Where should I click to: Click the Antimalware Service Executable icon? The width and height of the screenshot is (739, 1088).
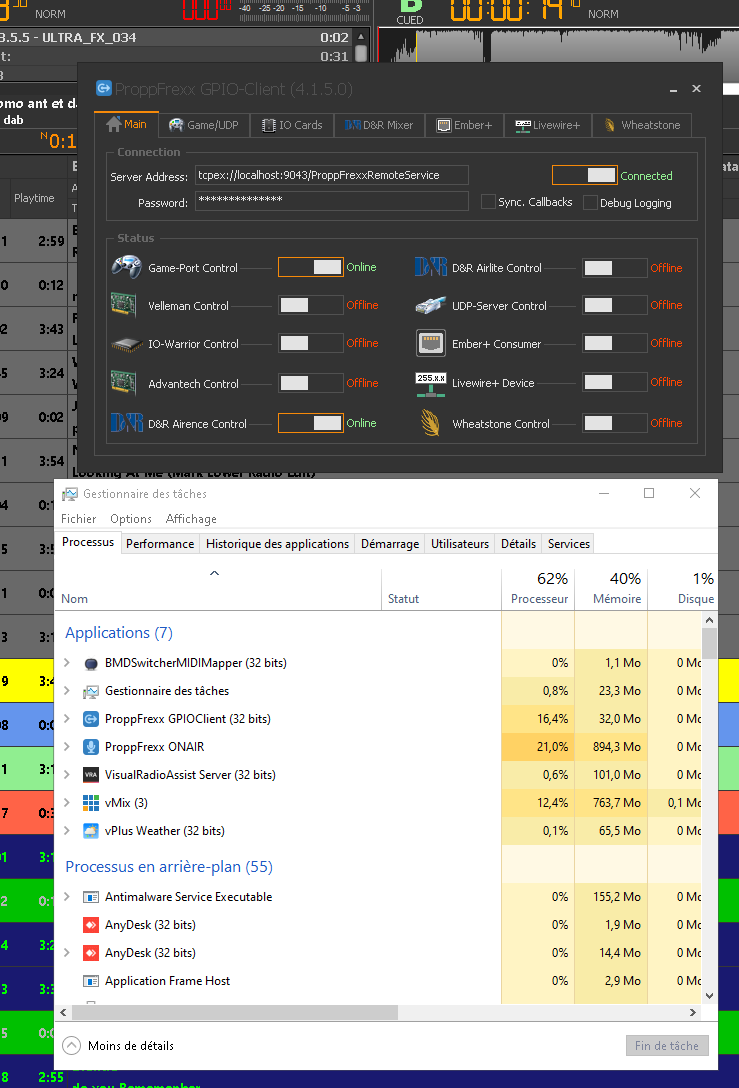click(91, 897)
